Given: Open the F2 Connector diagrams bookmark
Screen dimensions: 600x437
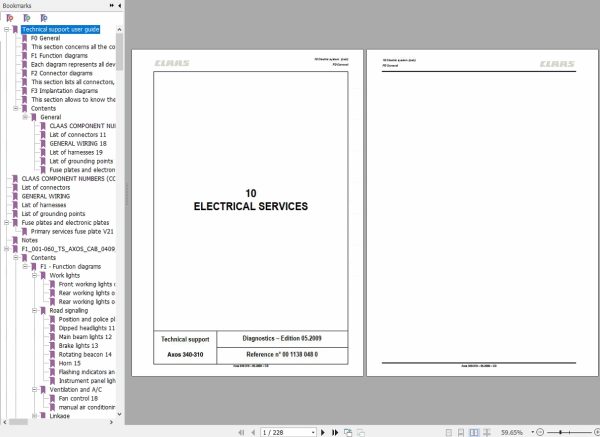Looking at the screenshot, I should point(61,73).
